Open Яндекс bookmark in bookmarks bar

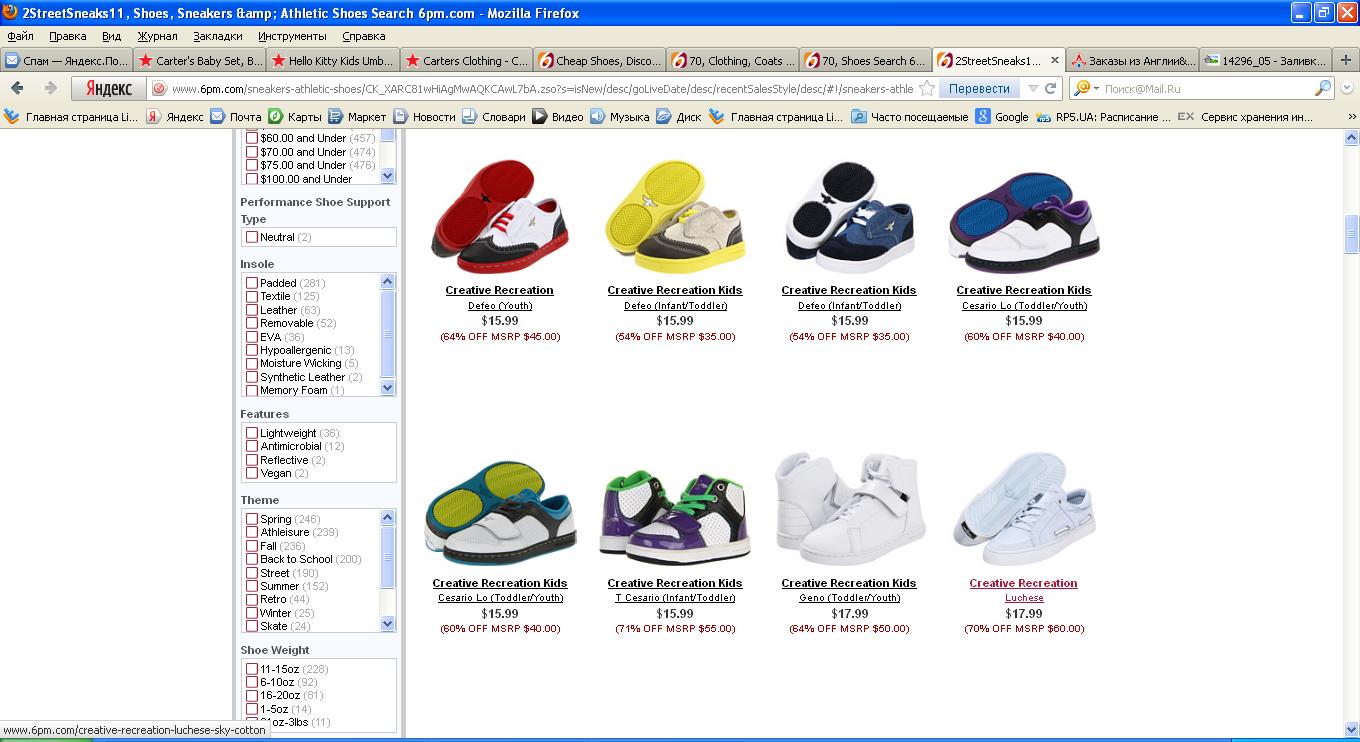[175, 117]
